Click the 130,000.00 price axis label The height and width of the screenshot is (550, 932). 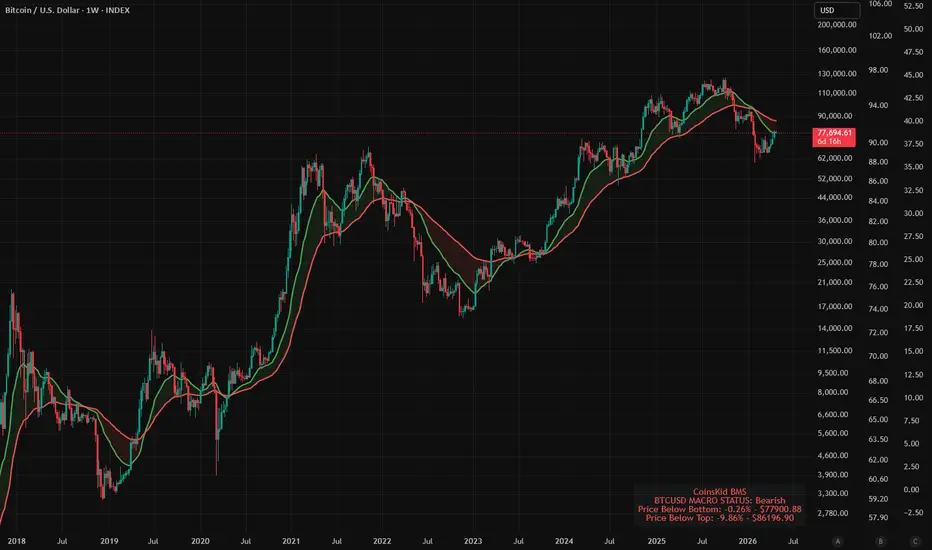pos(837,74)
